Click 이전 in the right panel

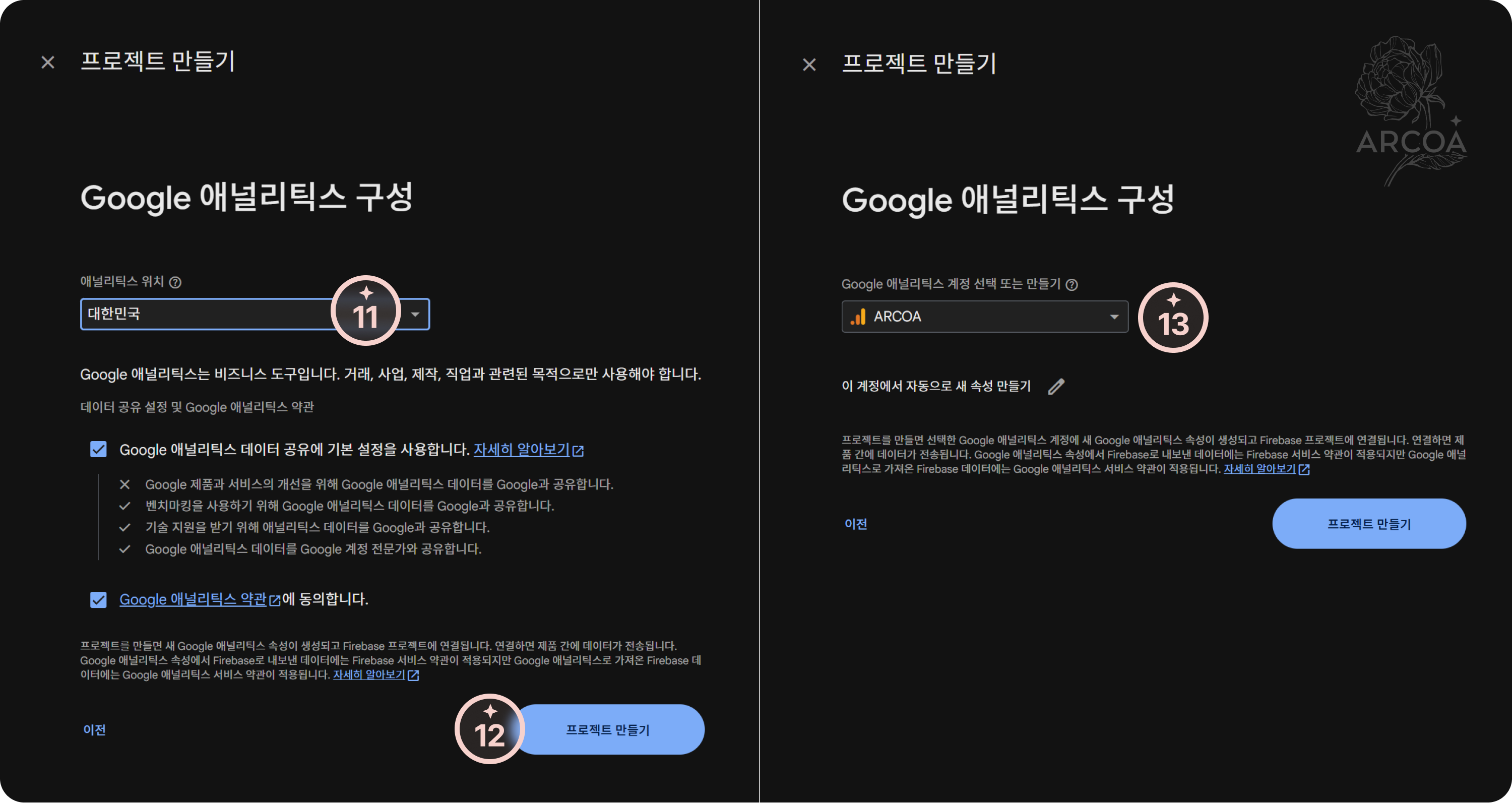pyautogui.click(x=856, y=524)
